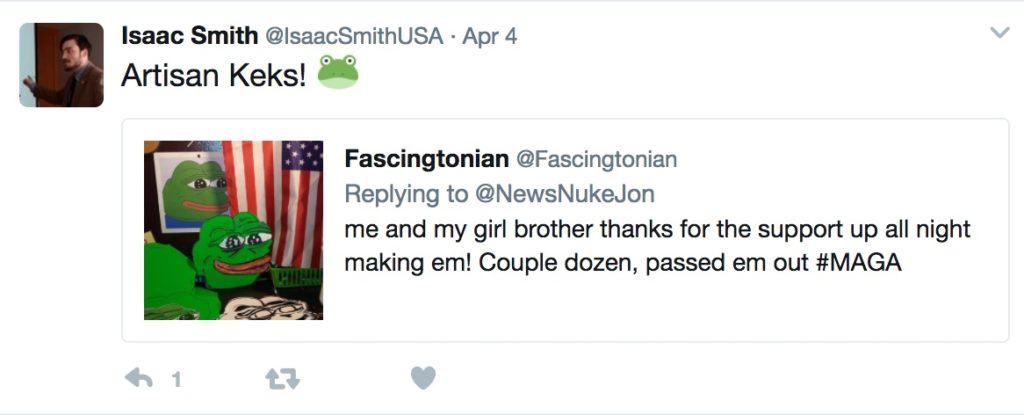Click the reply count number 1
This screenshot has width=1024, height=415.
[x=176, y=379]
